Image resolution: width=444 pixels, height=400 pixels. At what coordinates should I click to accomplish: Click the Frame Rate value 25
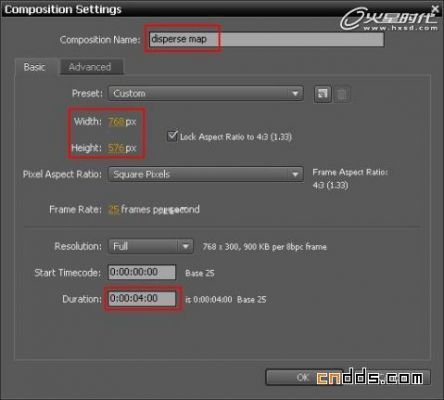[114, 210]
